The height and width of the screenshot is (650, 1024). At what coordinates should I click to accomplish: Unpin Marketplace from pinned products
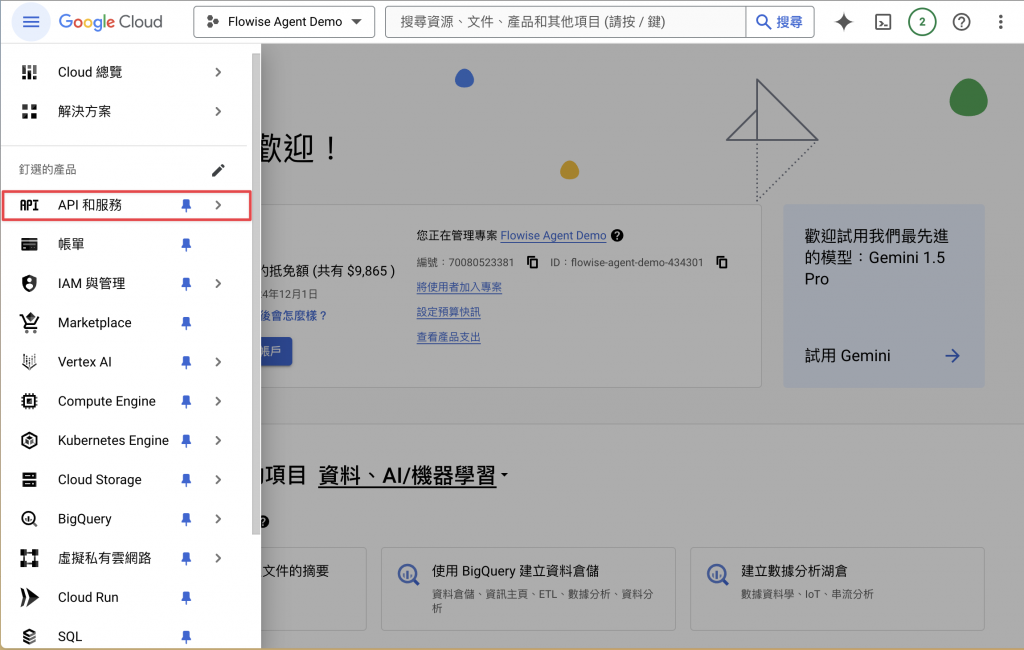point(186,323)
